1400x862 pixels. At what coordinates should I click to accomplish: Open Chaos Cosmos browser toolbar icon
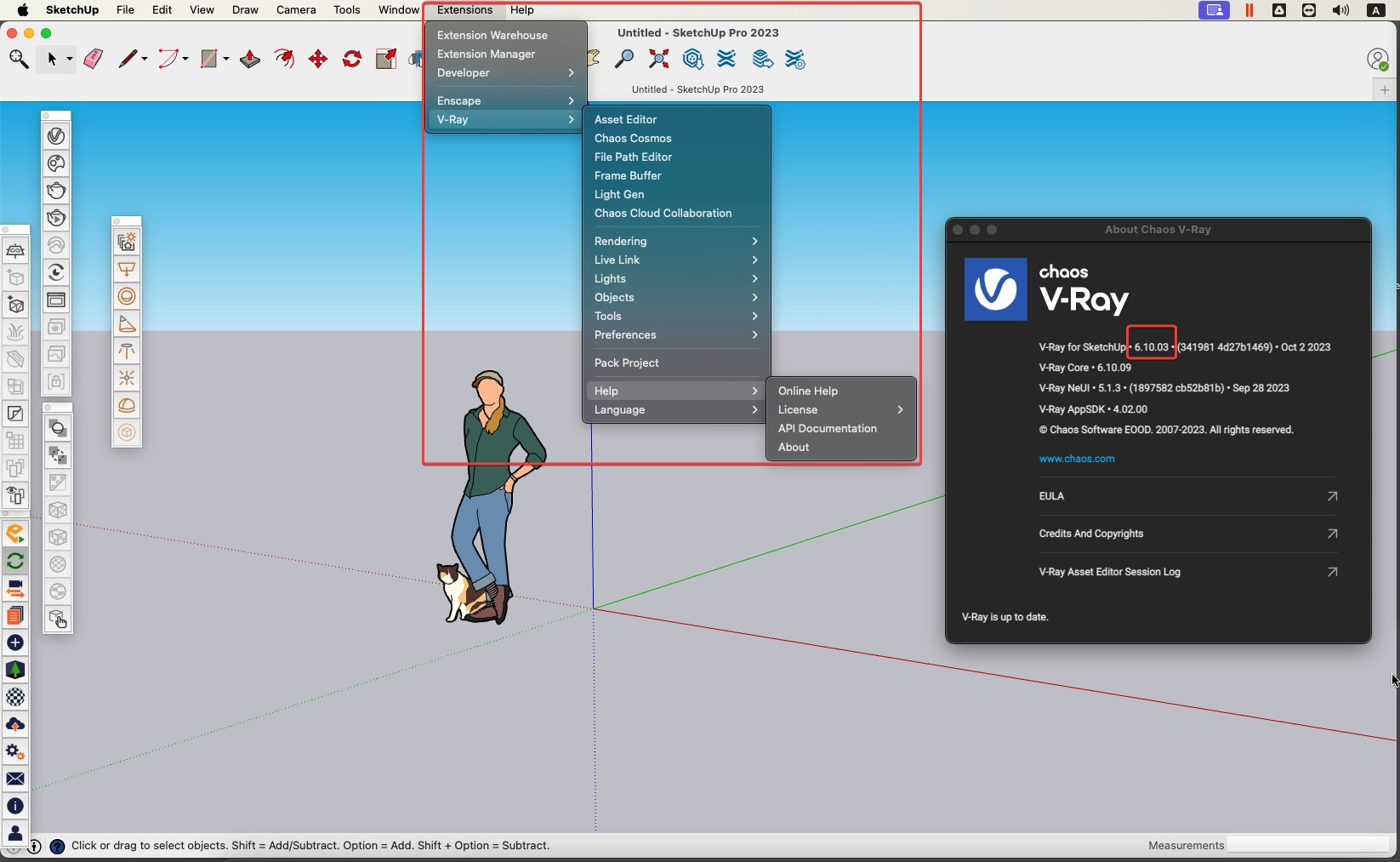coord(56,163)
